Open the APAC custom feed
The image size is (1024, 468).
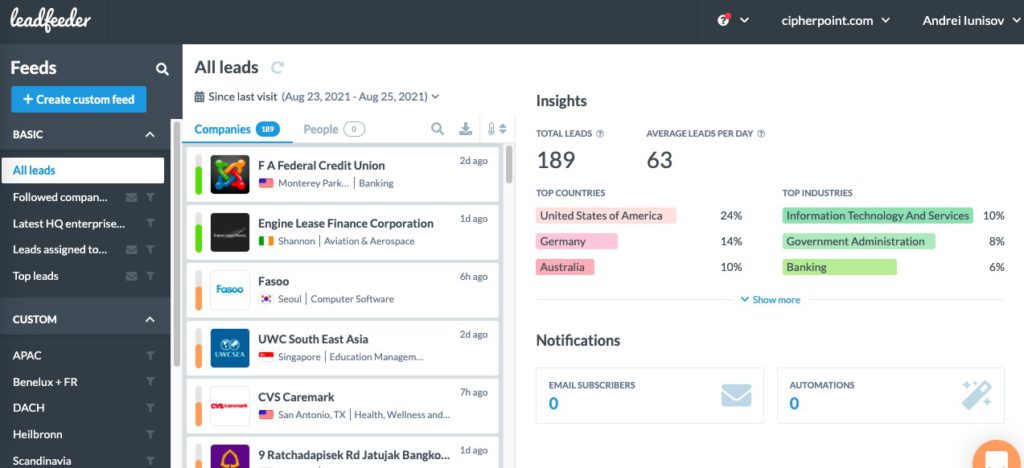pos(27,356)
